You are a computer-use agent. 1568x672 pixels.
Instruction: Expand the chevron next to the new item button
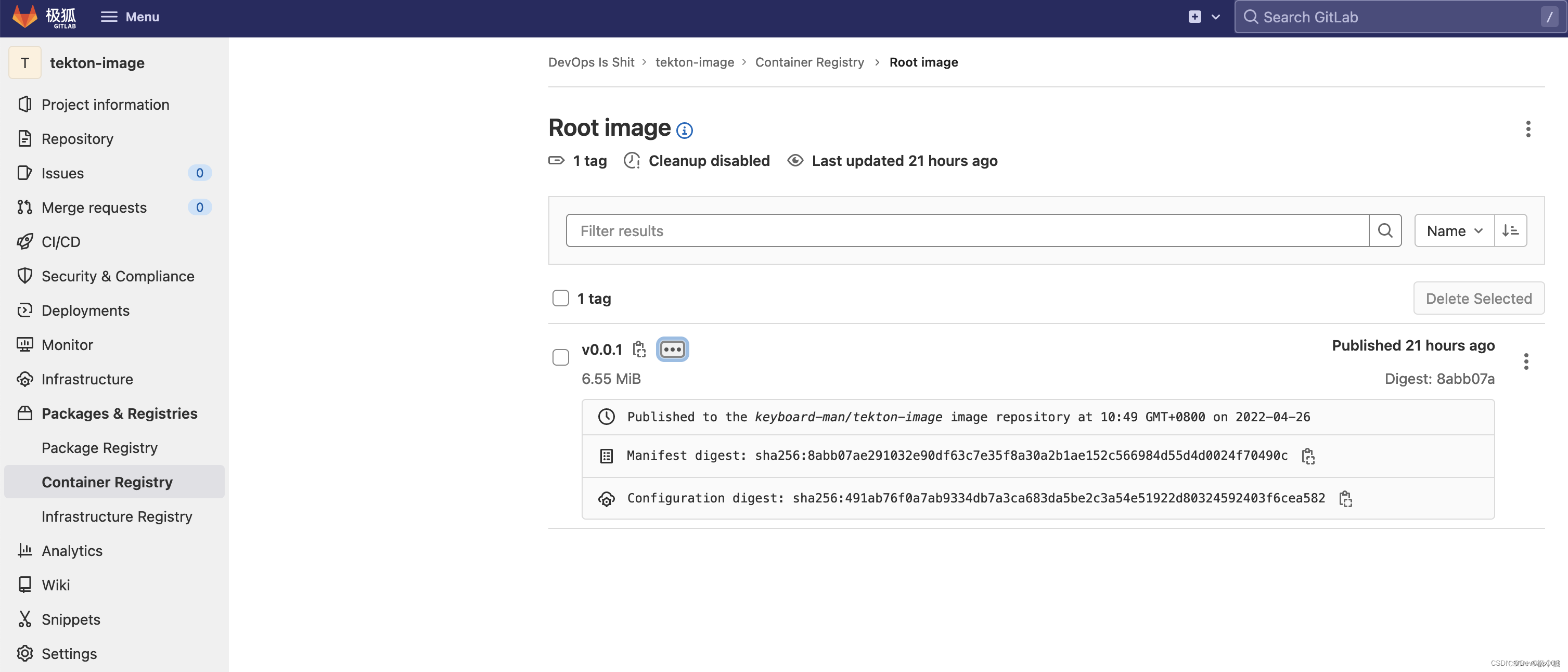1215,17
